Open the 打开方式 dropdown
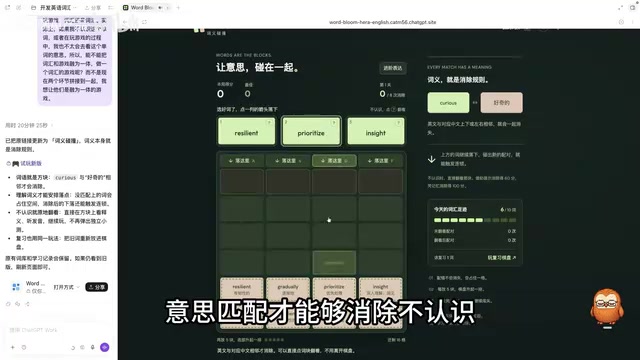640x360 pixels. coord(66,287)
